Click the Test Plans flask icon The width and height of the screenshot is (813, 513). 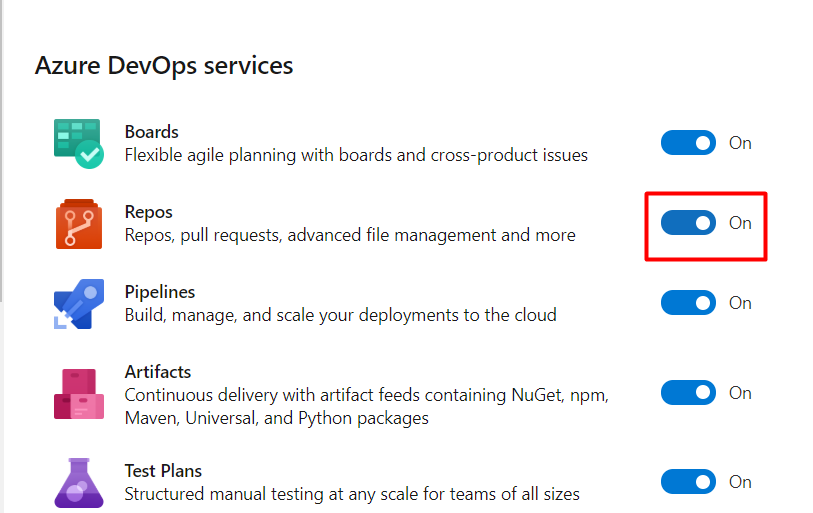79,483
